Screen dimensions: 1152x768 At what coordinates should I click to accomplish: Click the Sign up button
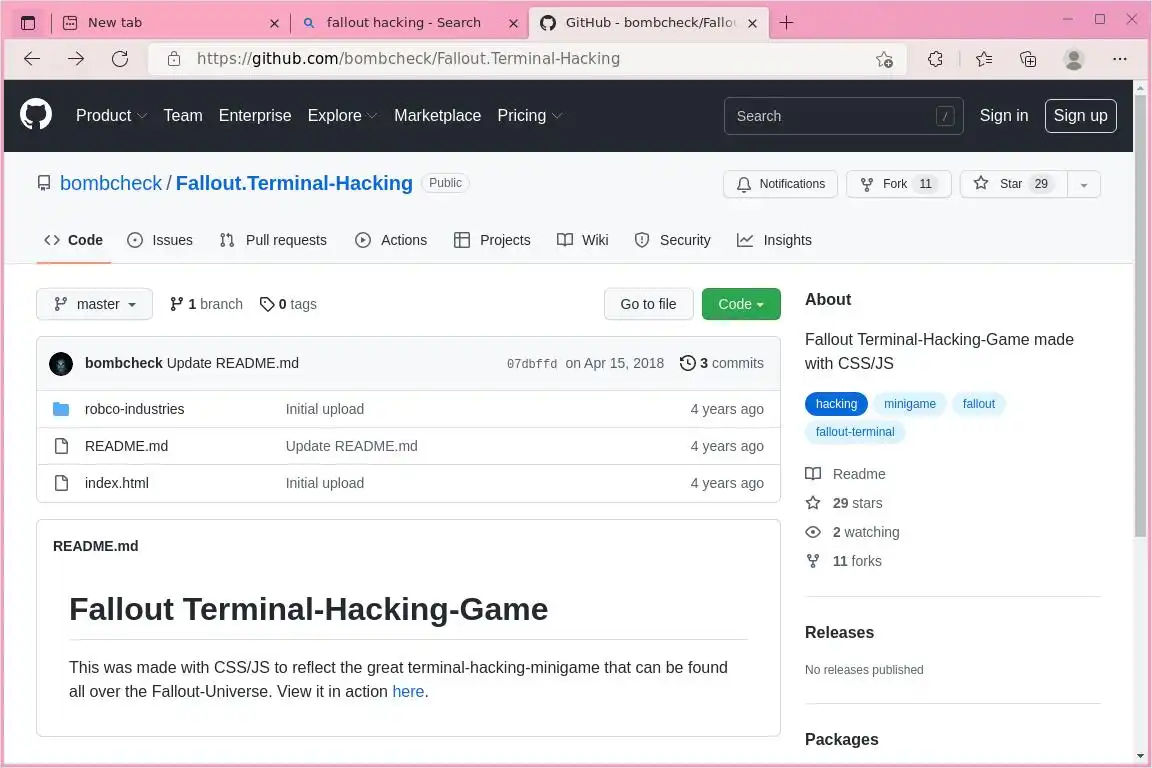pos(1081,115)
